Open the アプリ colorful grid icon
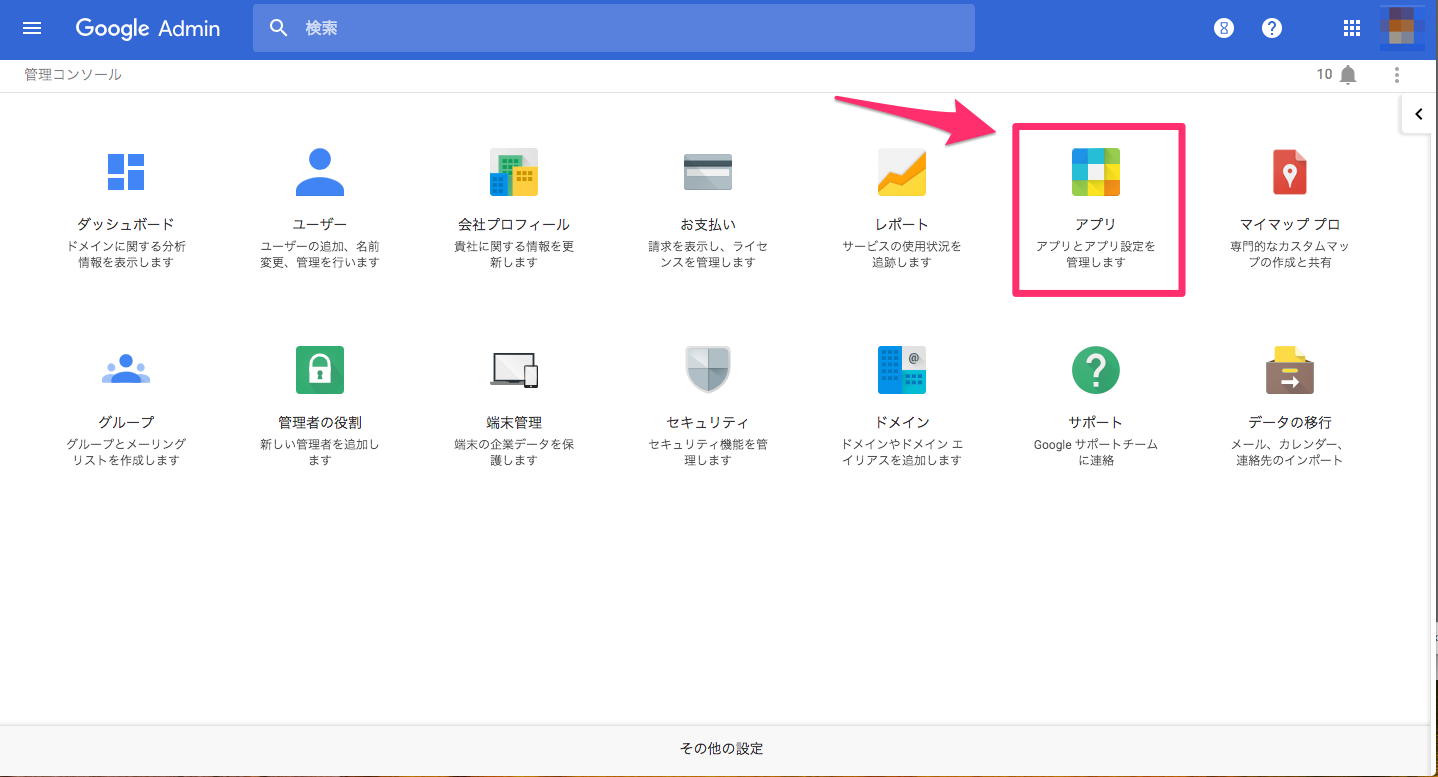Screen dimensions: 1438x777 pos(1096,172)
